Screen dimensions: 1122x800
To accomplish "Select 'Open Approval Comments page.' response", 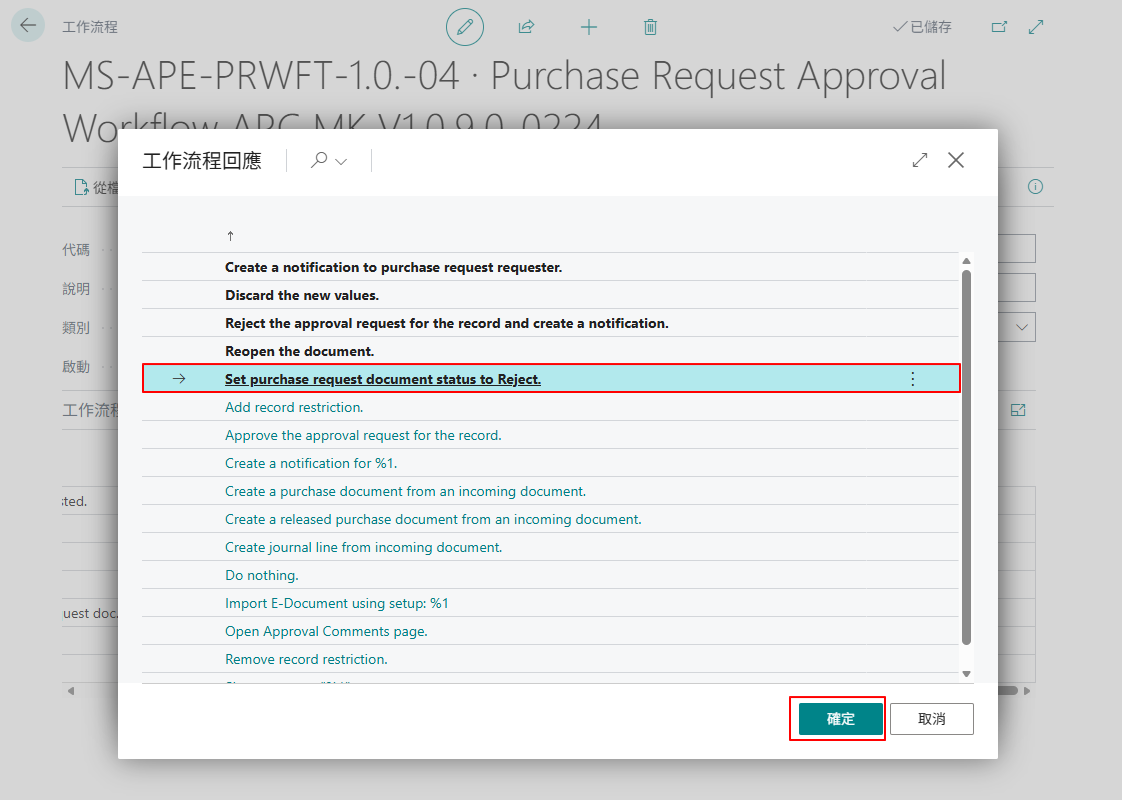I will [326, 631].
